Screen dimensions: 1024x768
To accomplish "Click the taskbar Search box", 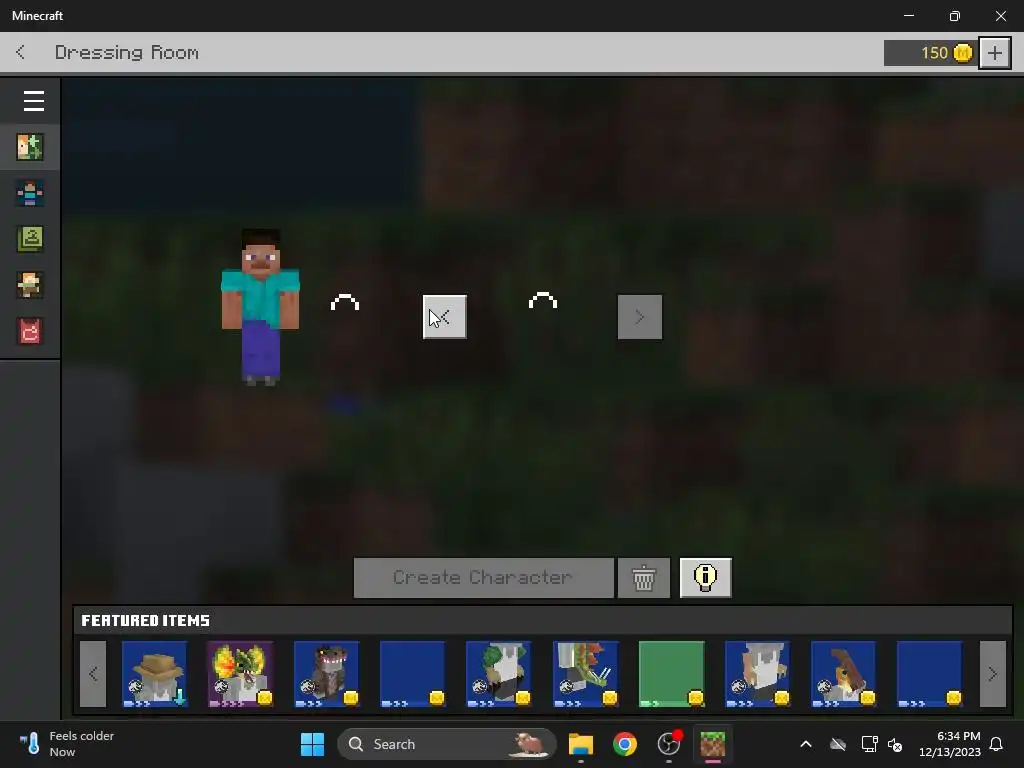I will 447,744.
